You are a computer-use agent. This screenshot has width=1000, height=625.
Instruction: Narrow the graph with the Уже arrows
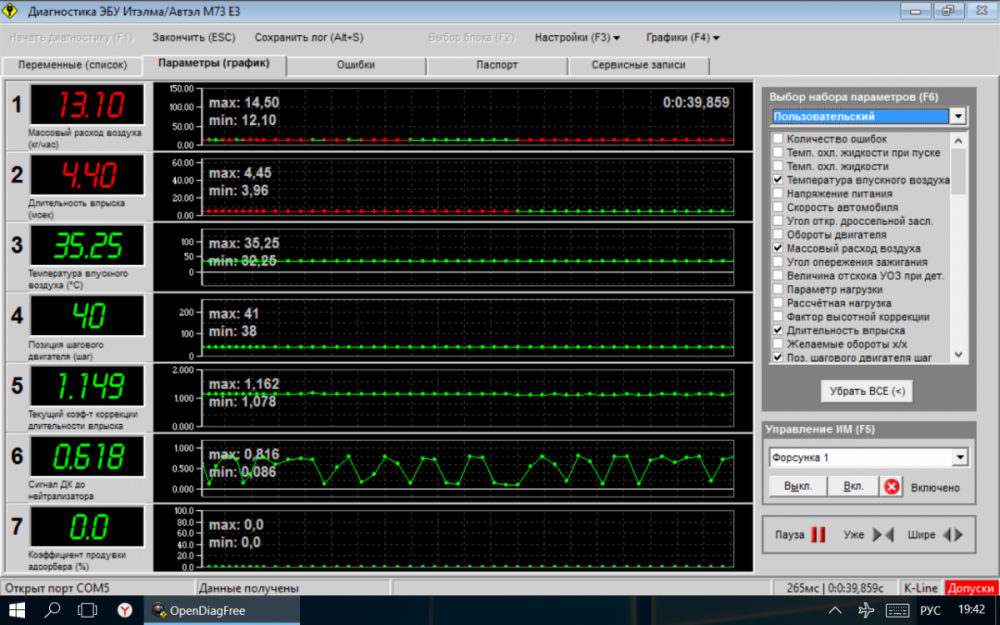tap(883, 535)
